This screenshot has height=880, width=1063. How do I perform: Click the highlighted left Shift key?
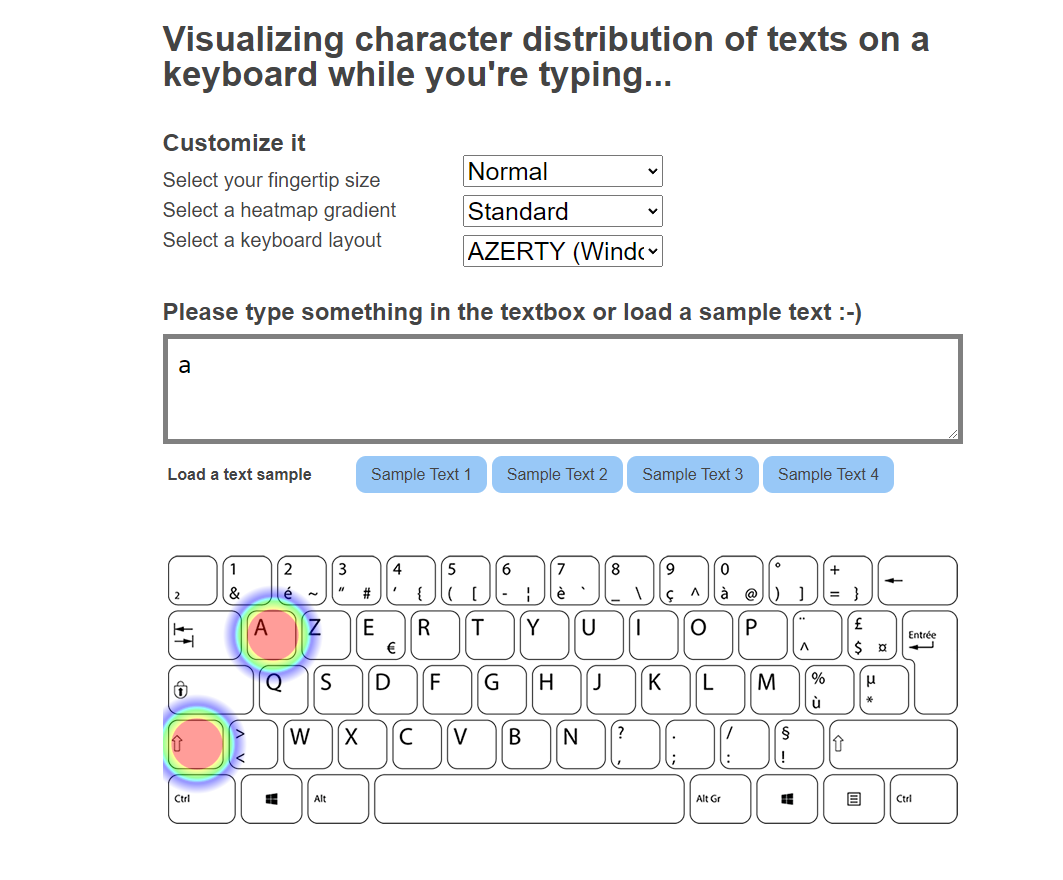pyautogui.click(x=196, y=744)
